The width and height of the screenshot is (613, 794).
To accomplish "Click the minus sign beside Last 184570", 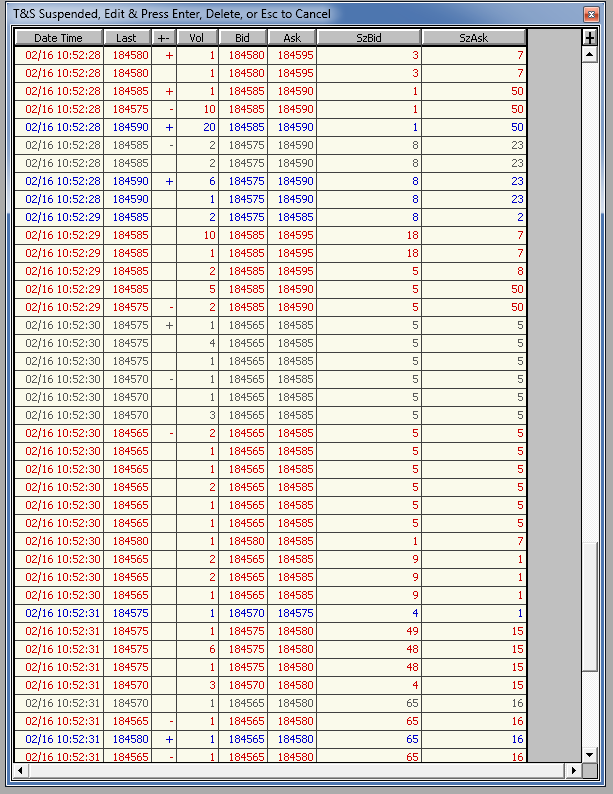I will (171, 379).
